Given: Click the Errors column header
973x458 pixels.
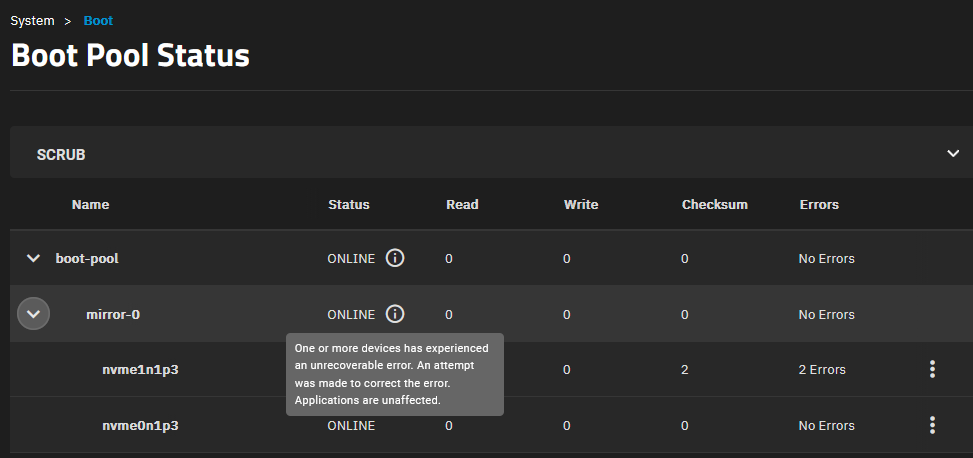Looking at the screenshot, I should [x=819, y=204].
